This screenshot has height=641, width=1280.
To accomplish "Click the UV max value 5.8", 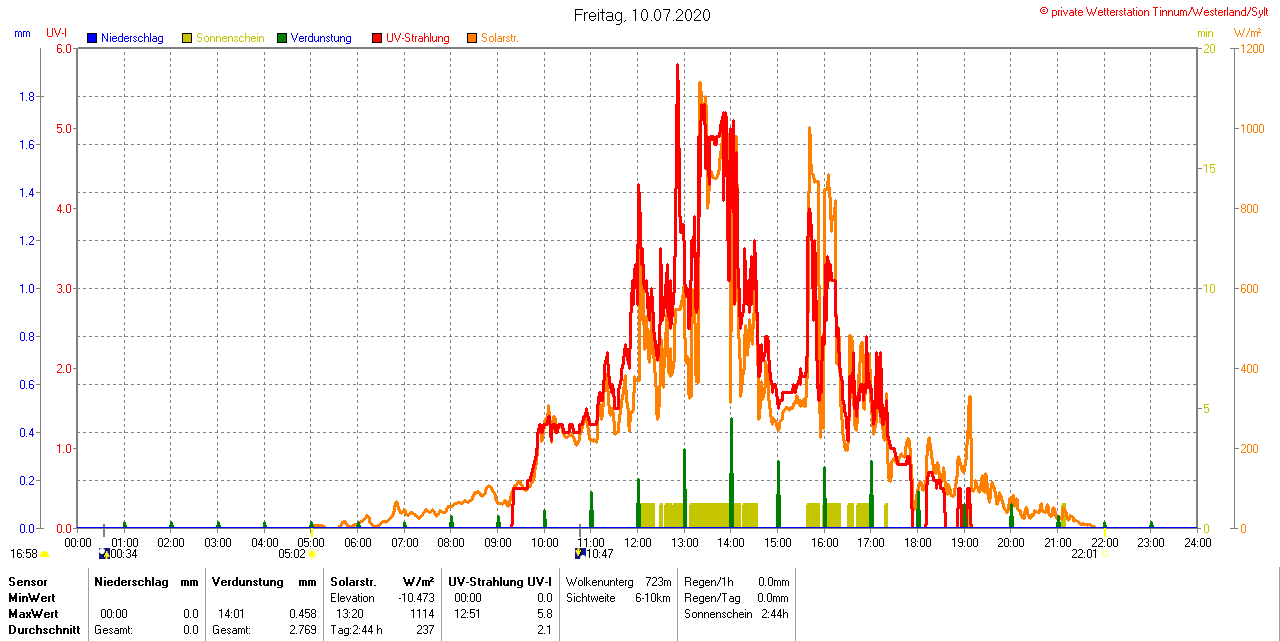I will [544, 613].
